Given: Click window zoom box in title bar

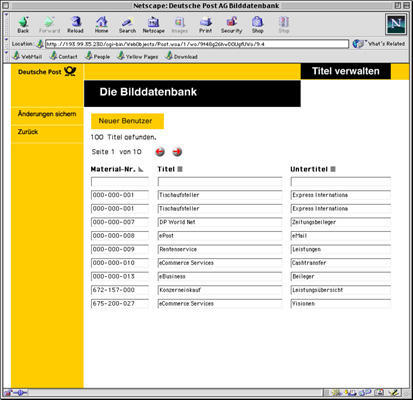Looking at the screenshot, I should [x=398, y=5].
